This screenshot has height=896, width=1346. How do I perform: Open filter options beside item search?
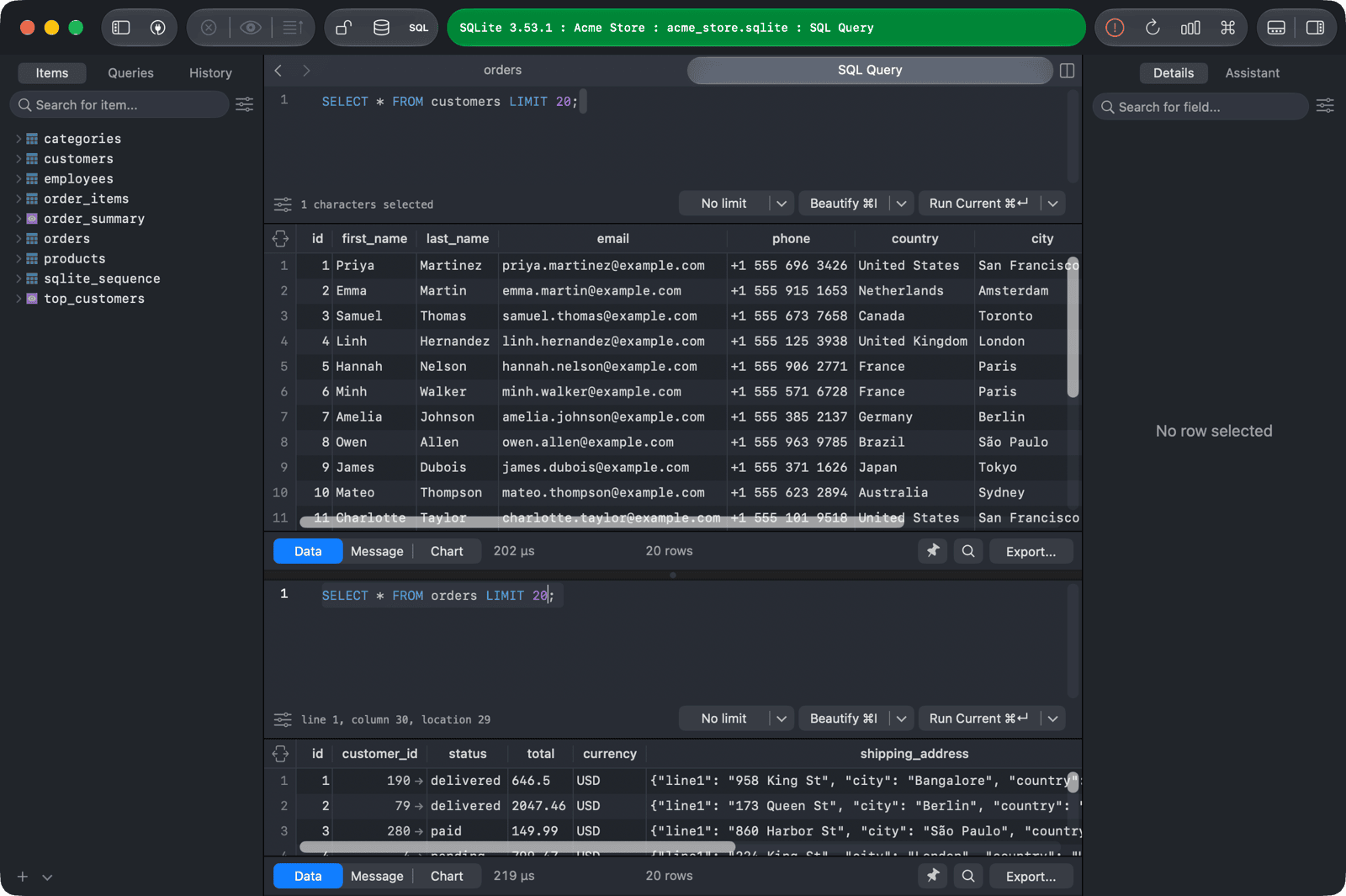(244, 104)
